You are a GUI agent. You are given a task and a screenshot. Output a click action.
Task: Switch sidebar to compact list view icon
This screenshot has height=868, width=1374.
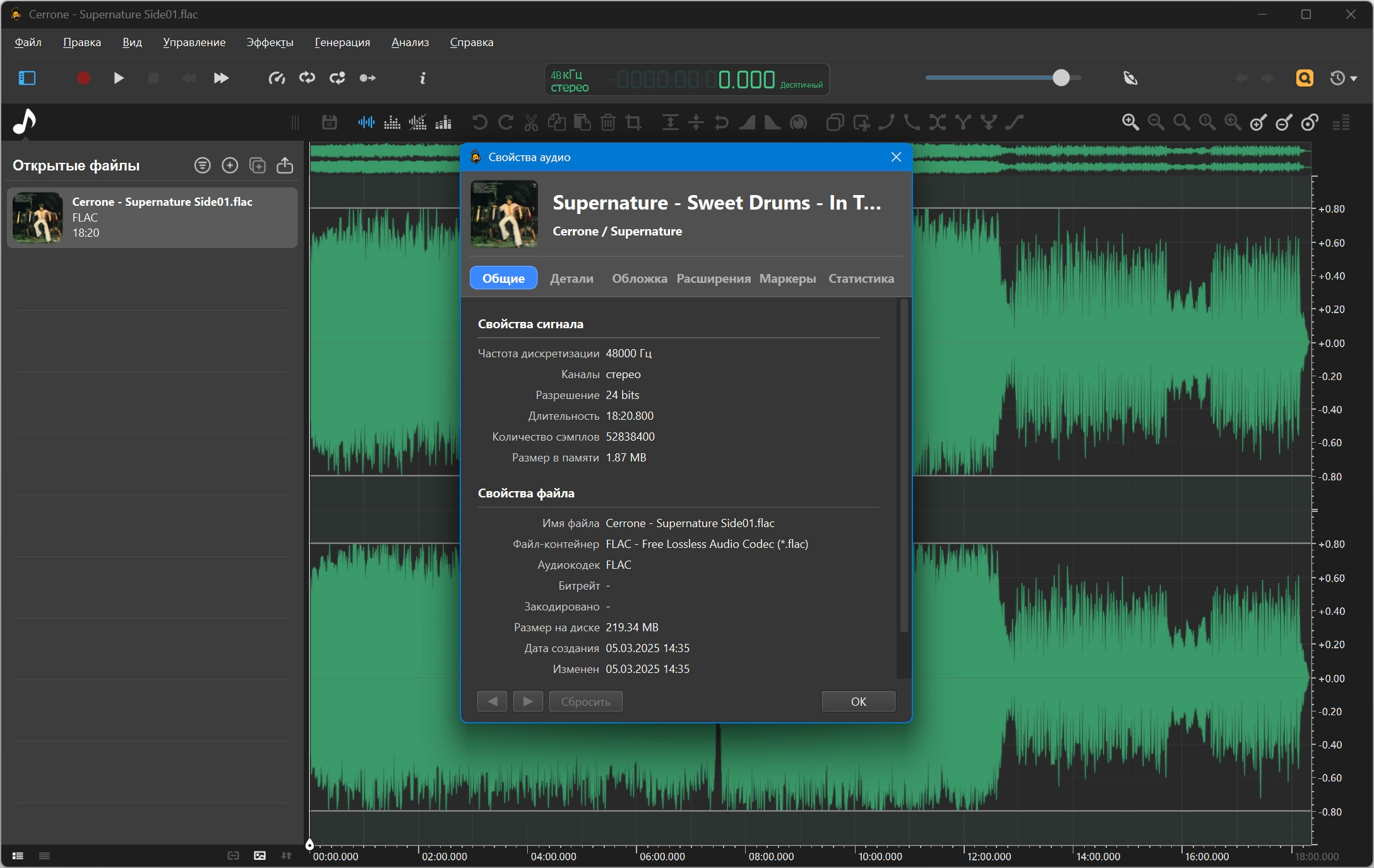click(x=44, y=856)
